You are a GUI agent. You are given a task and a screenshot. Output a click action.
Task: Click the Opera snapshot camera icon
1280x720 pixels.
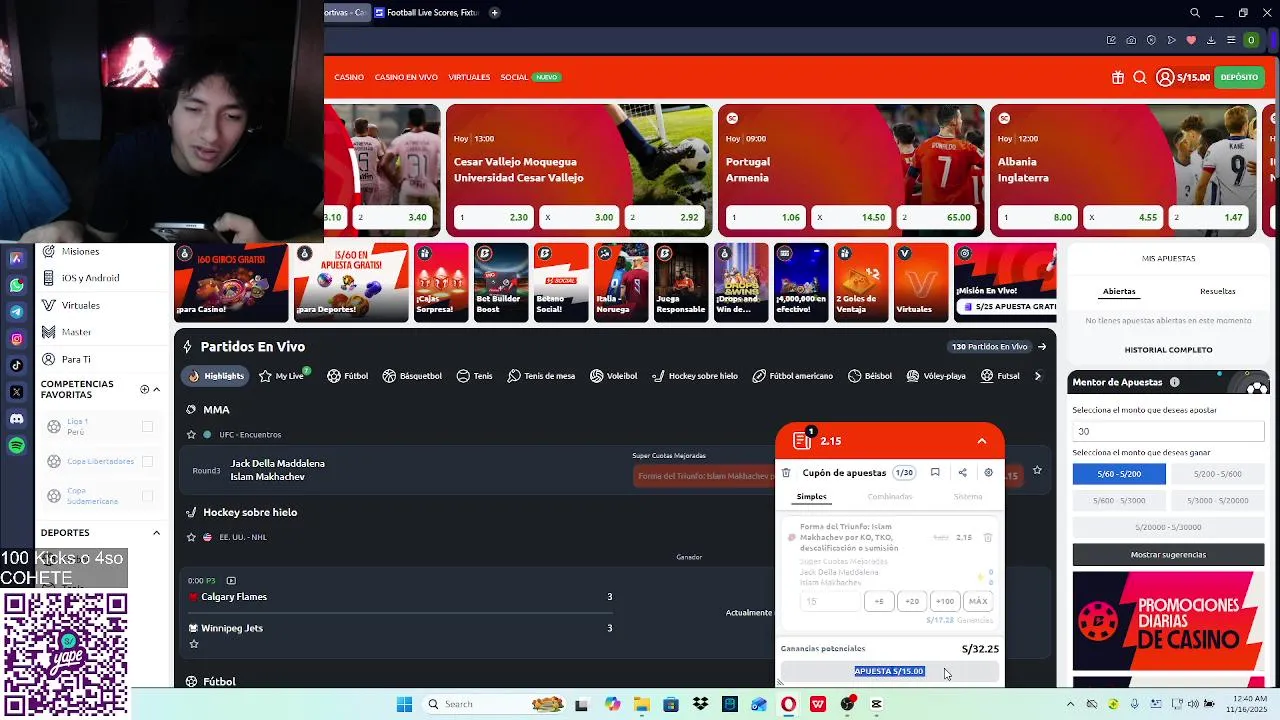tap(1131, 40)
